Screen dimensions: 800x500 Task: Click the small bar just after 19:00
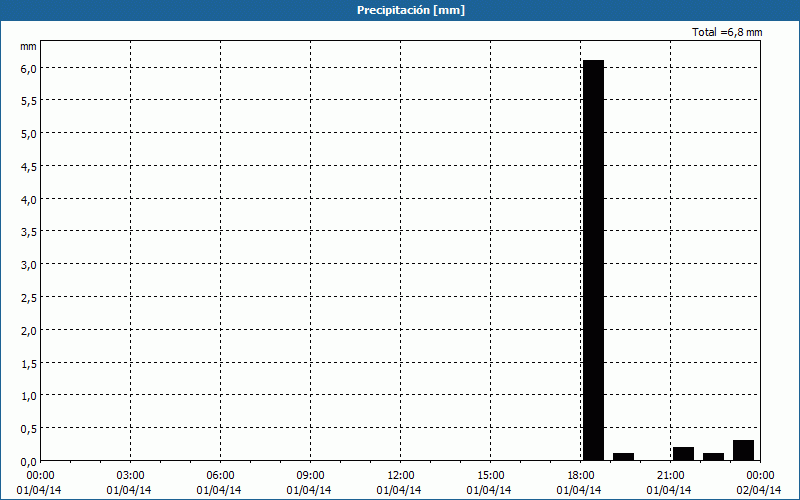[x=623, y=457]
